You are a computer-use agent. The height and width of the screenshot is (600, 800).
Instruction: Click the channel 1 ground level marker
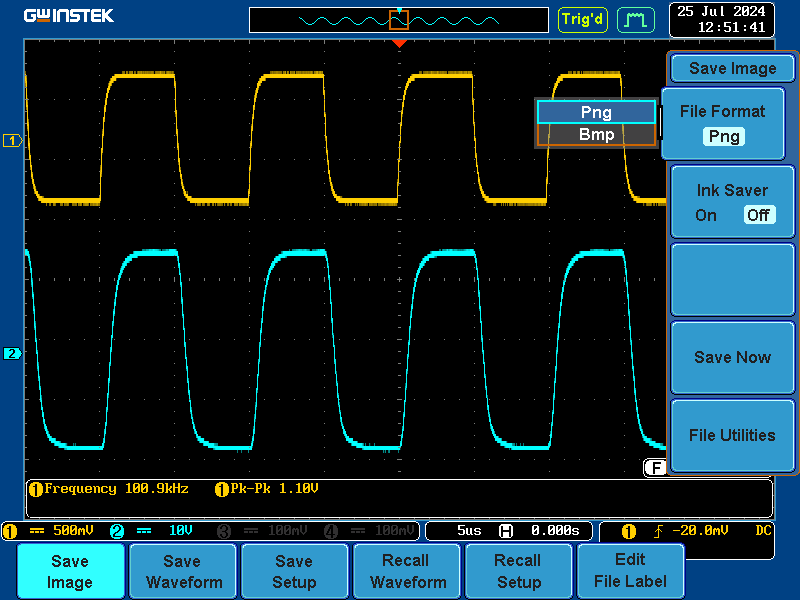coord(12,140)
